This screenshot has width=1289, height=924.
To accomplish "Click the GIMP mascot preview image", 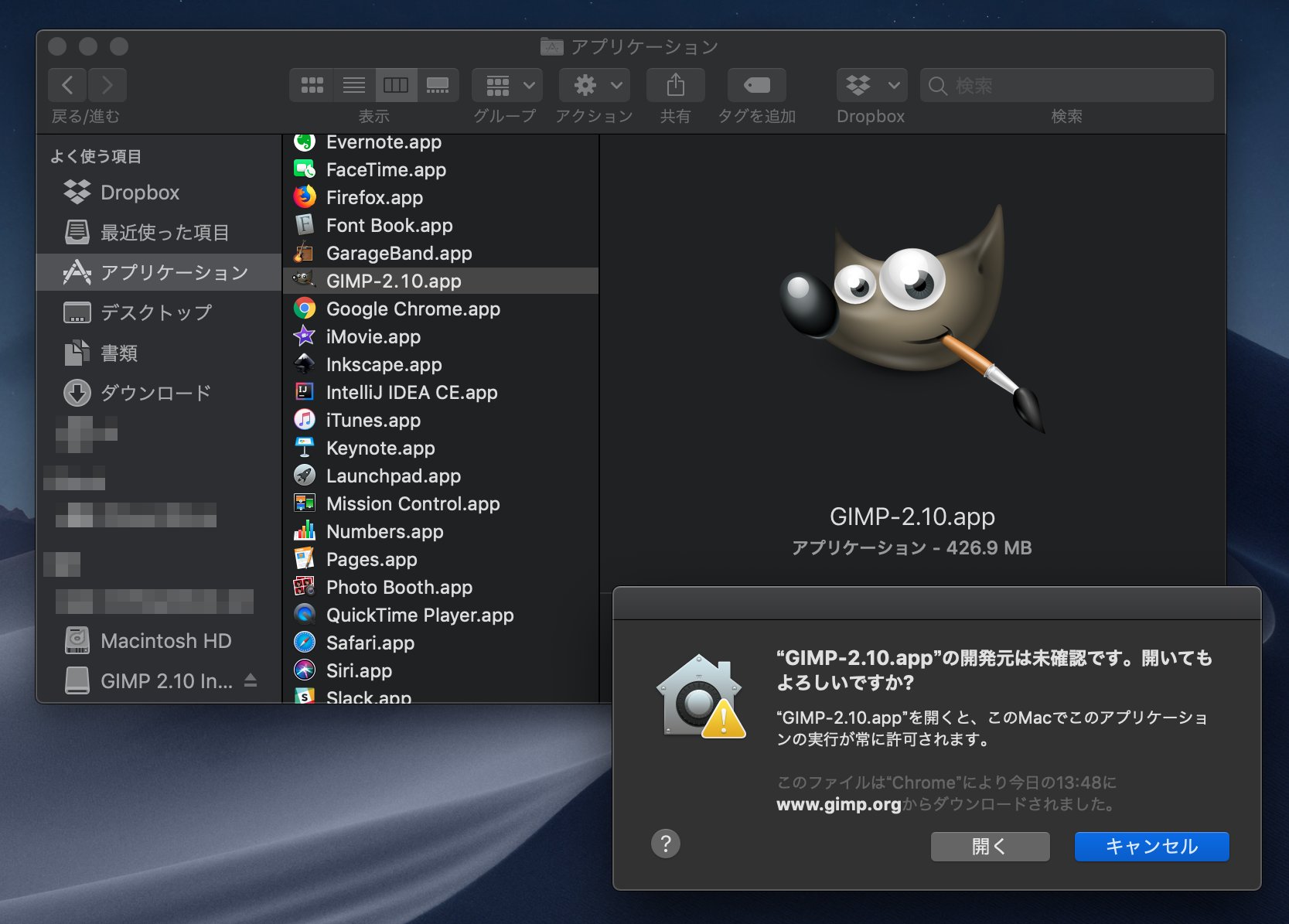I will [912, 319].
